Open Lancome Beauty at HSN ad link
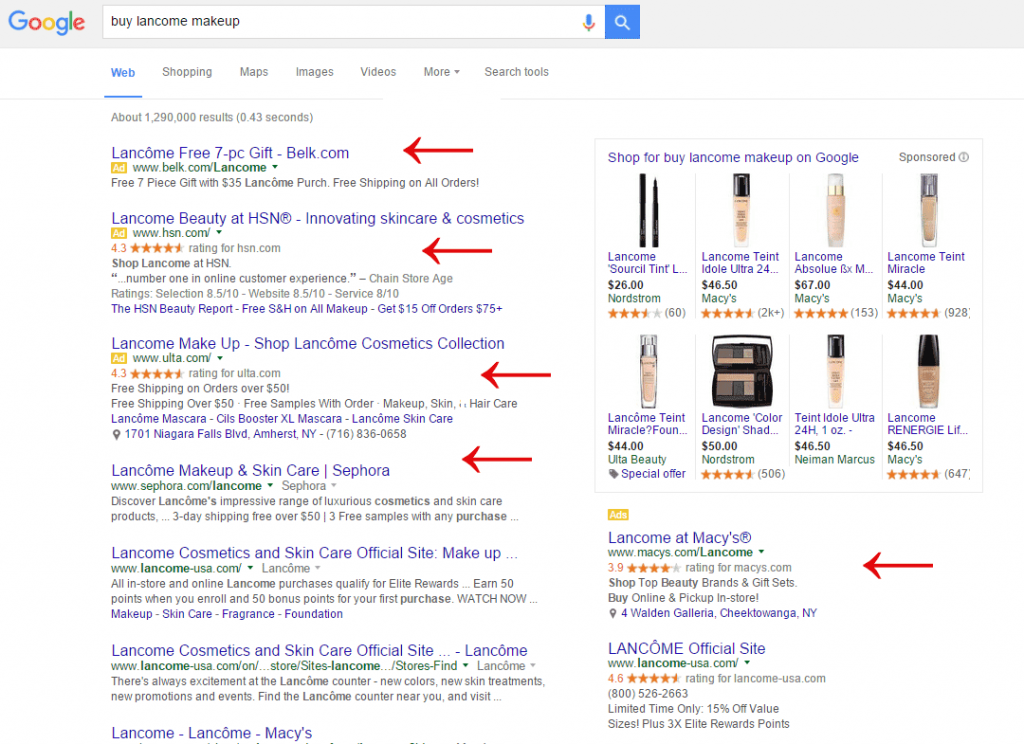This screenshot has height=744, width=1024. [317, 218]
